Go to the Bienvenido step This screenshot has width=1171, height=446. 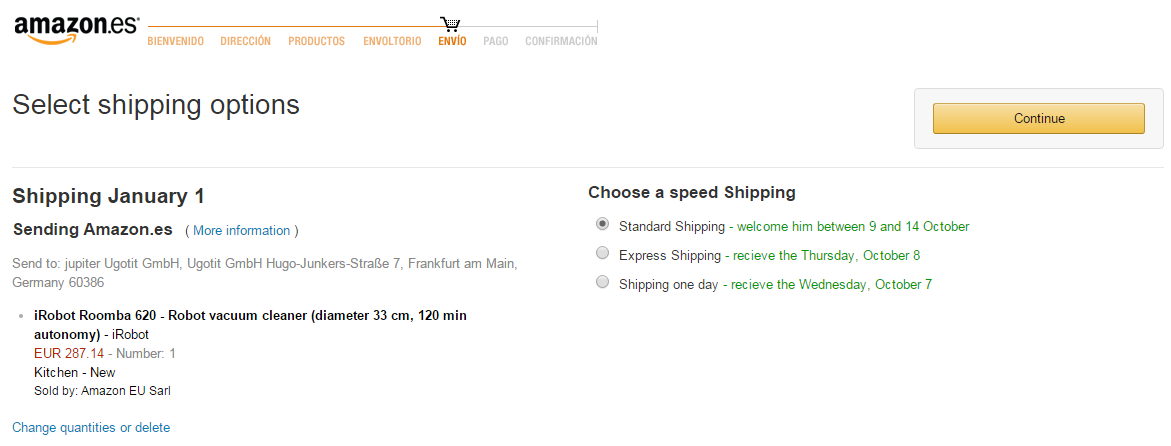[x=176, y=42]
